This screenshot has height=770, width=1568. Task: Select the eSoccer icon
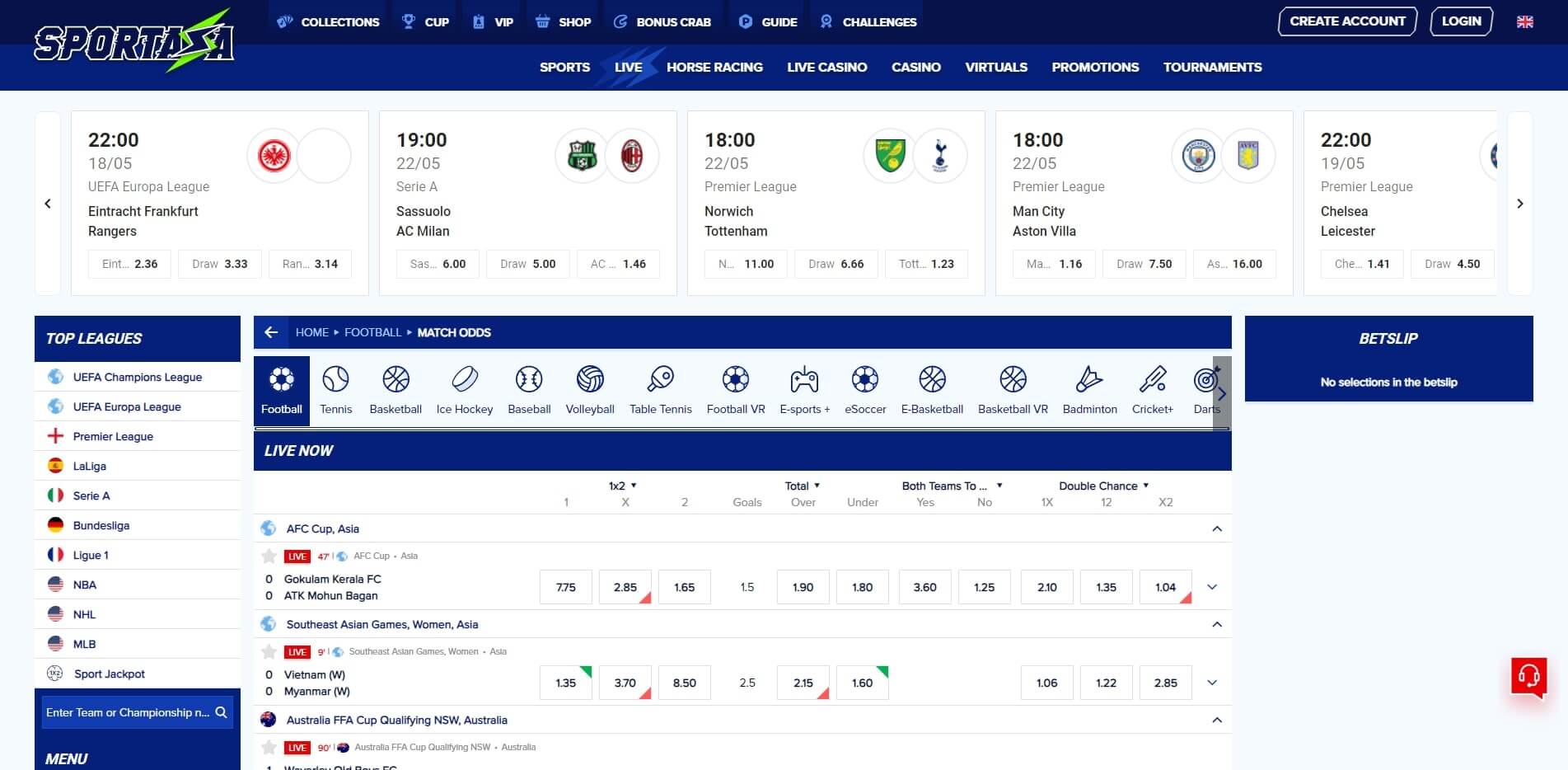click(865, 380)
